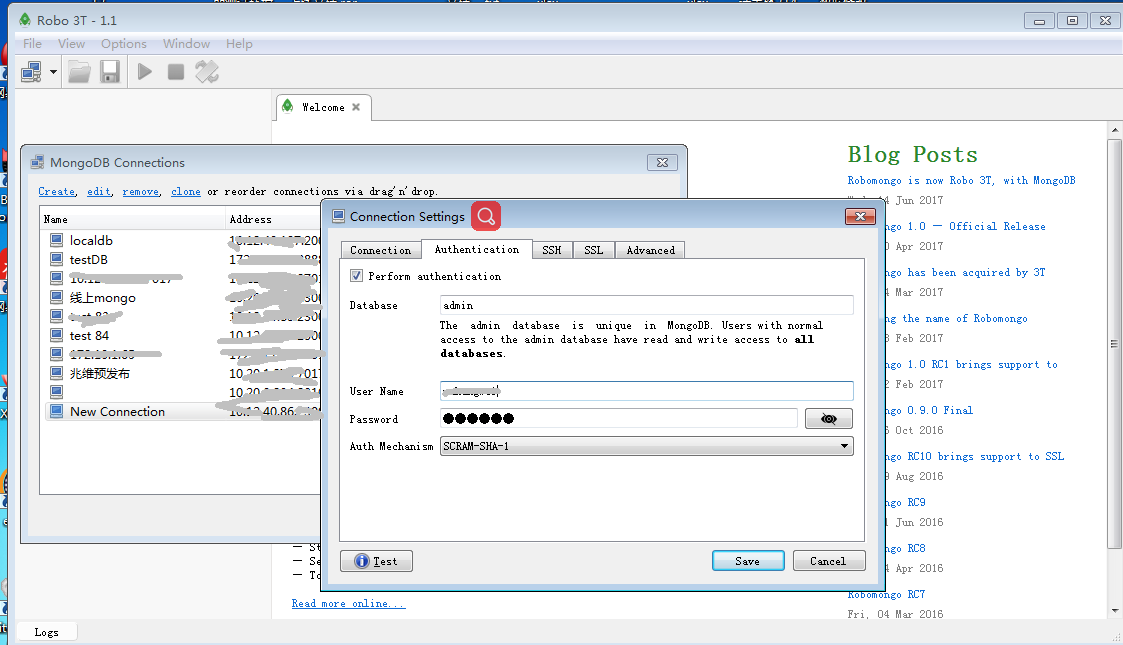
Task: Click the Welcome page vertical scrollbar
Action: [x=1114, y=344]
